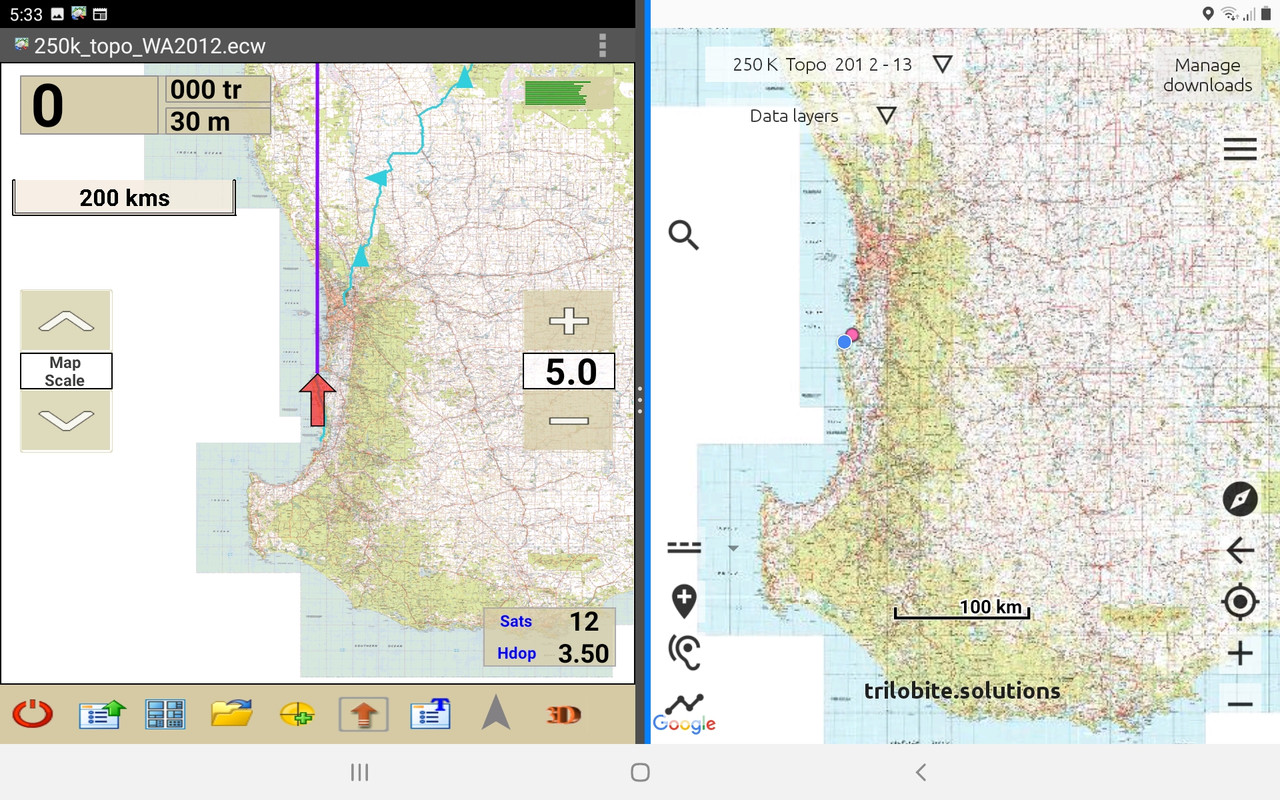Open a map file using the folder icon
The height and width of the screenshot is (800, 1280).
click(231, 713)
